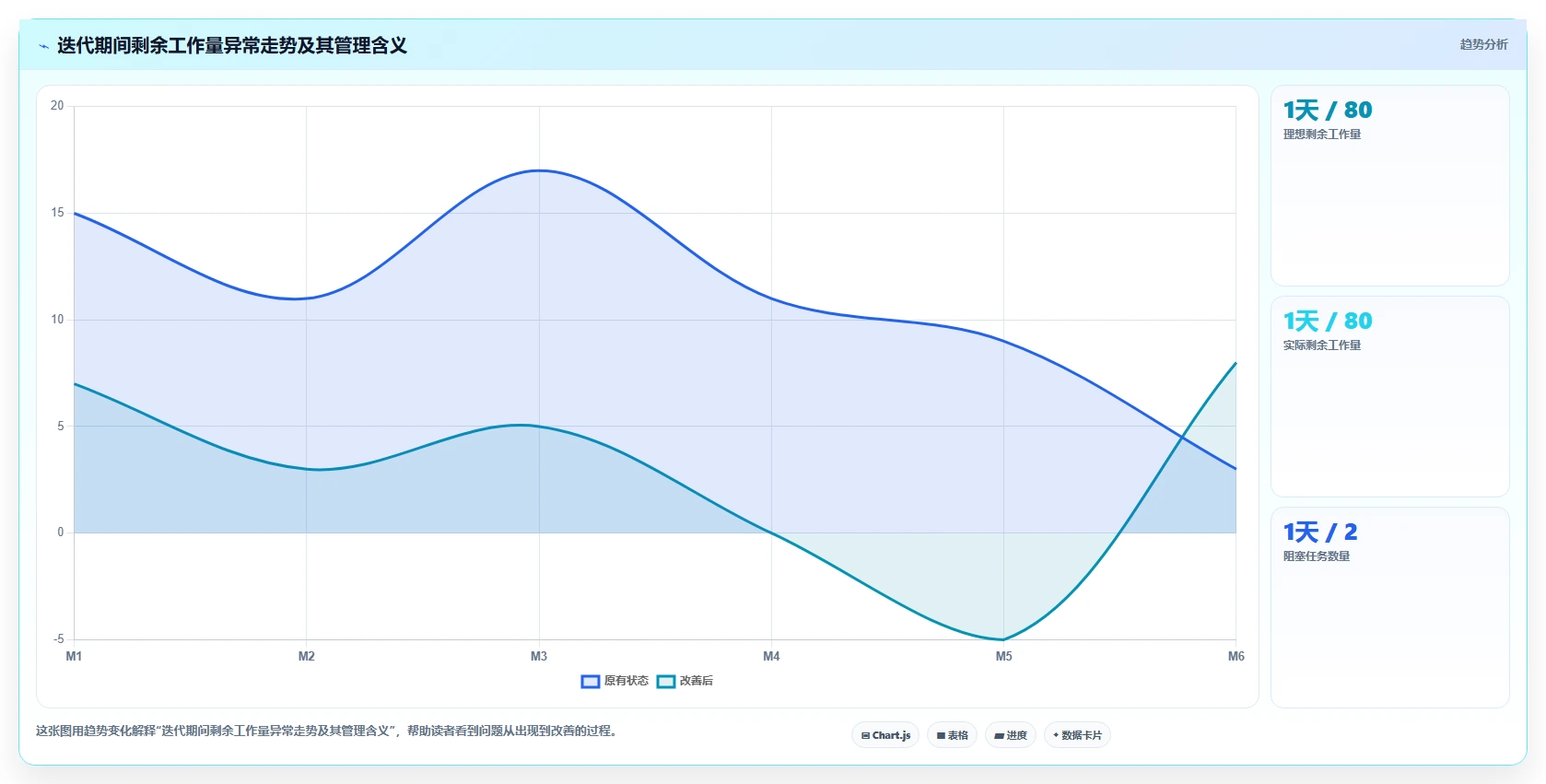Image resolution: width=1546 pixels, height=784 pixels.
Task: Click the 改善后 line end point at M6
Action: coord(1236,363)
